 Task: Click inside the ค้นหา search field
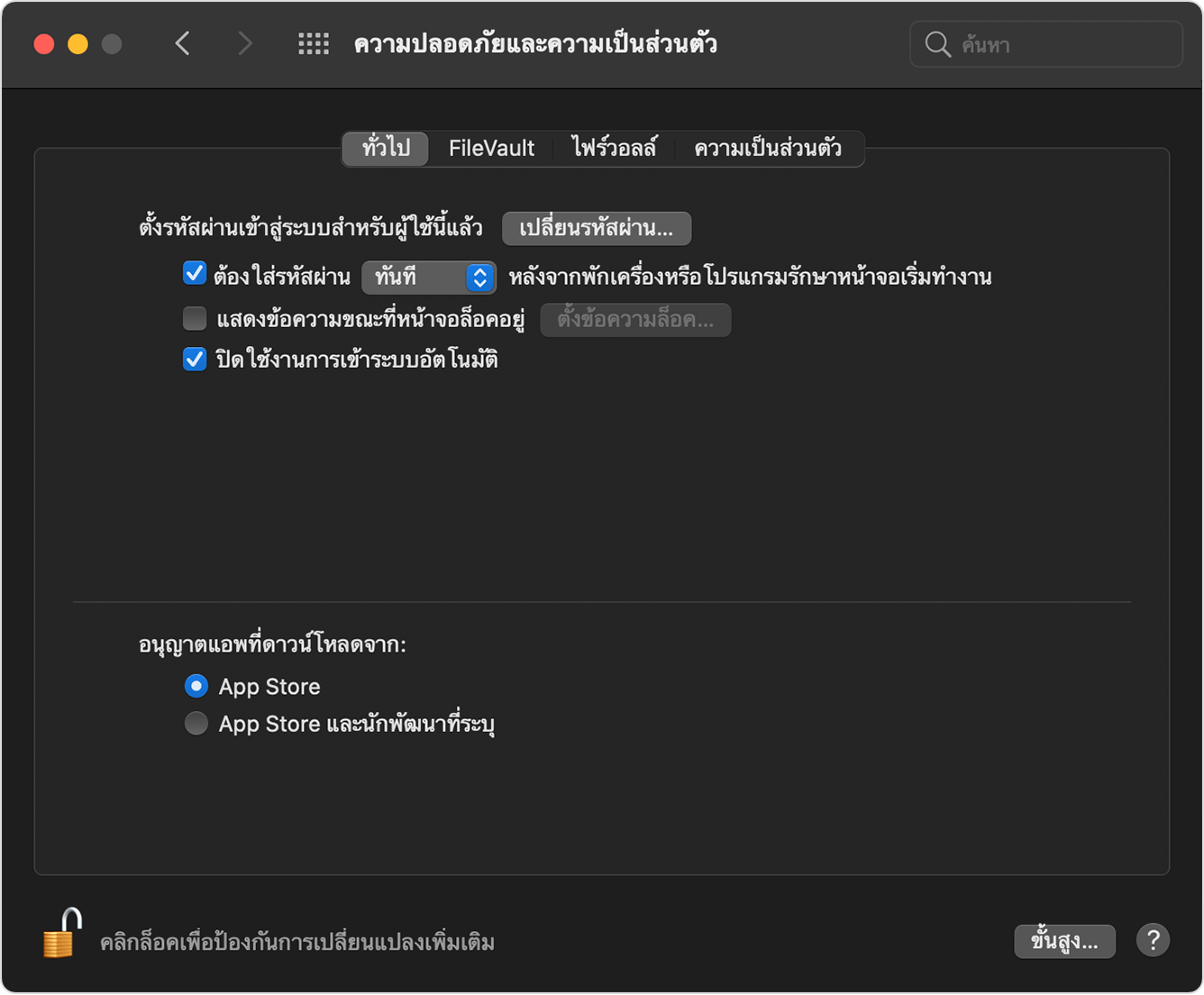pyautogui.click(x=1045, y=44)
